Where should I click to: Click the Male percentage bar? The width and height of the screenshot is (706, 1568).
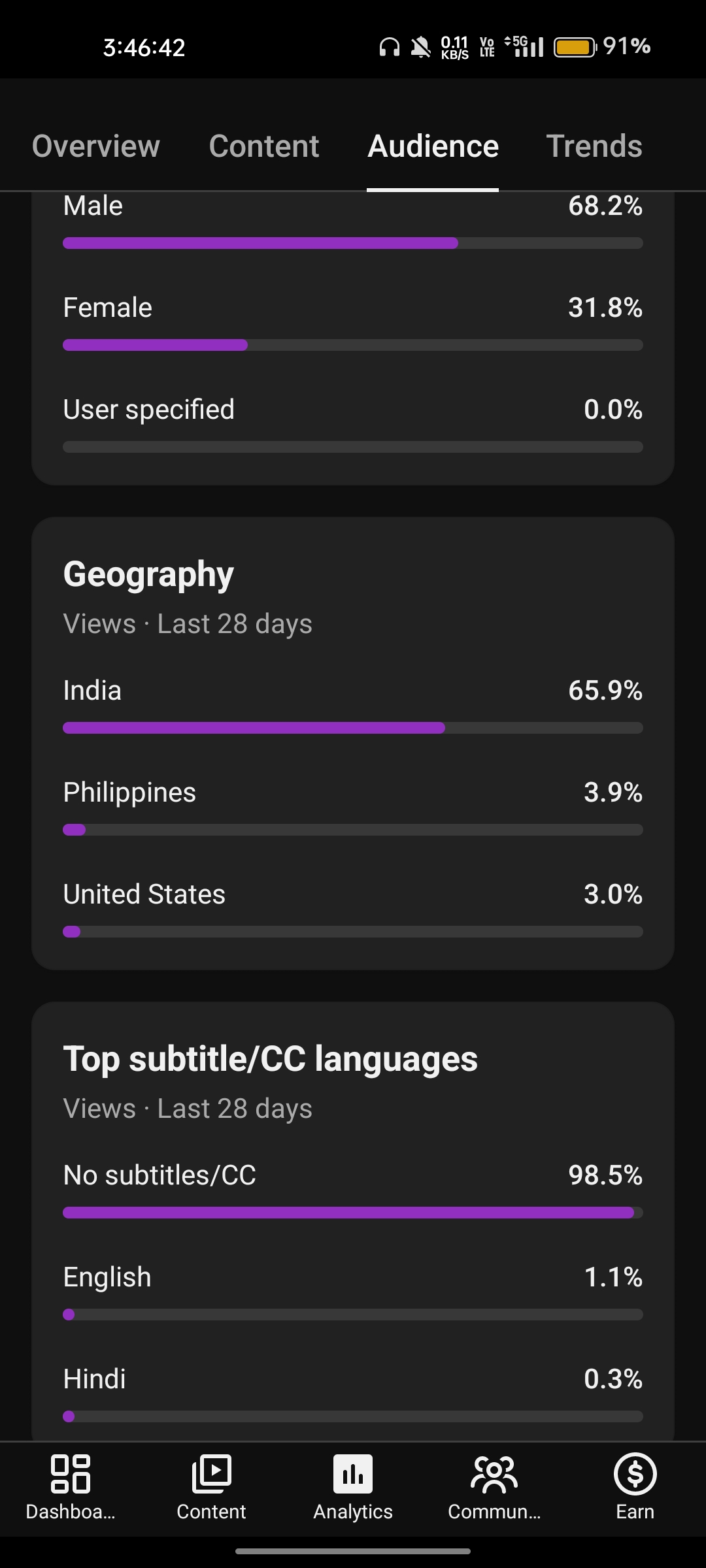353,243
